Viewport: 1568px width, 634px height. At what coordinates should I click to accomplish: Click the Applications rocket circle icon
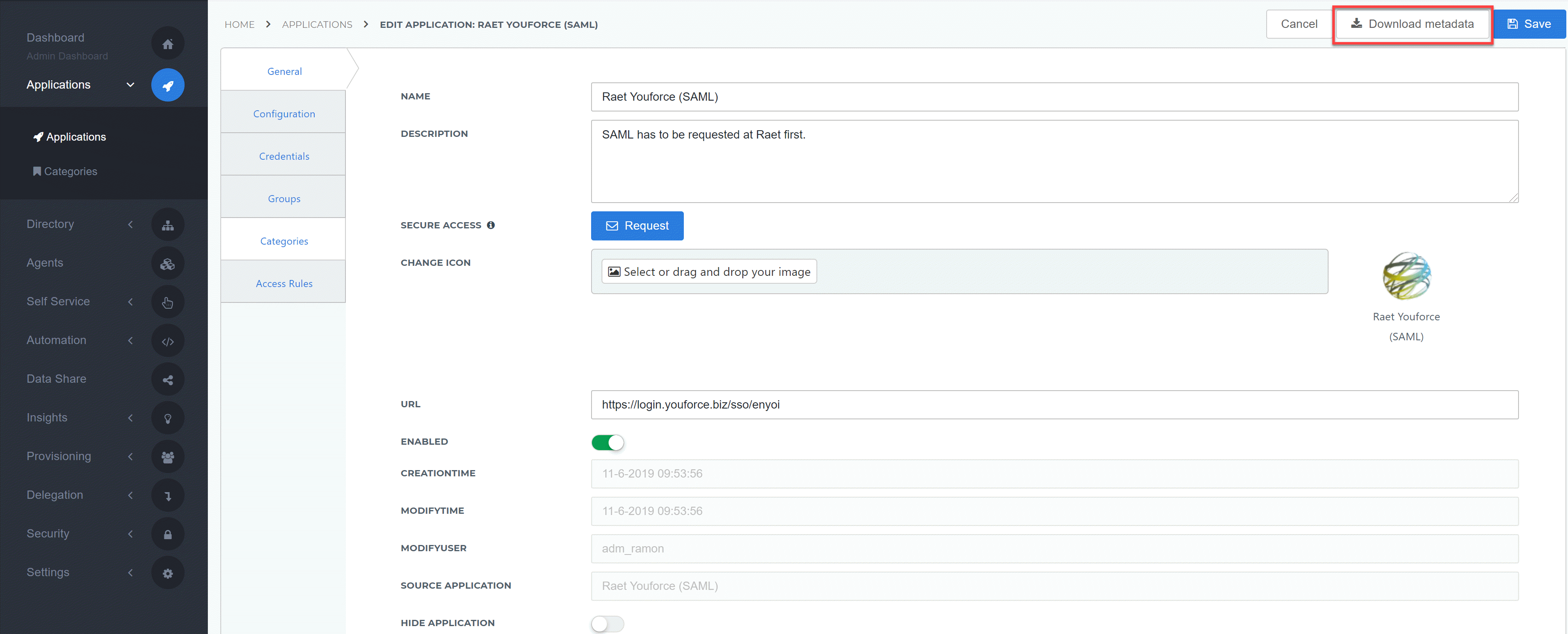pyautogui.click(x=168, y=85)
